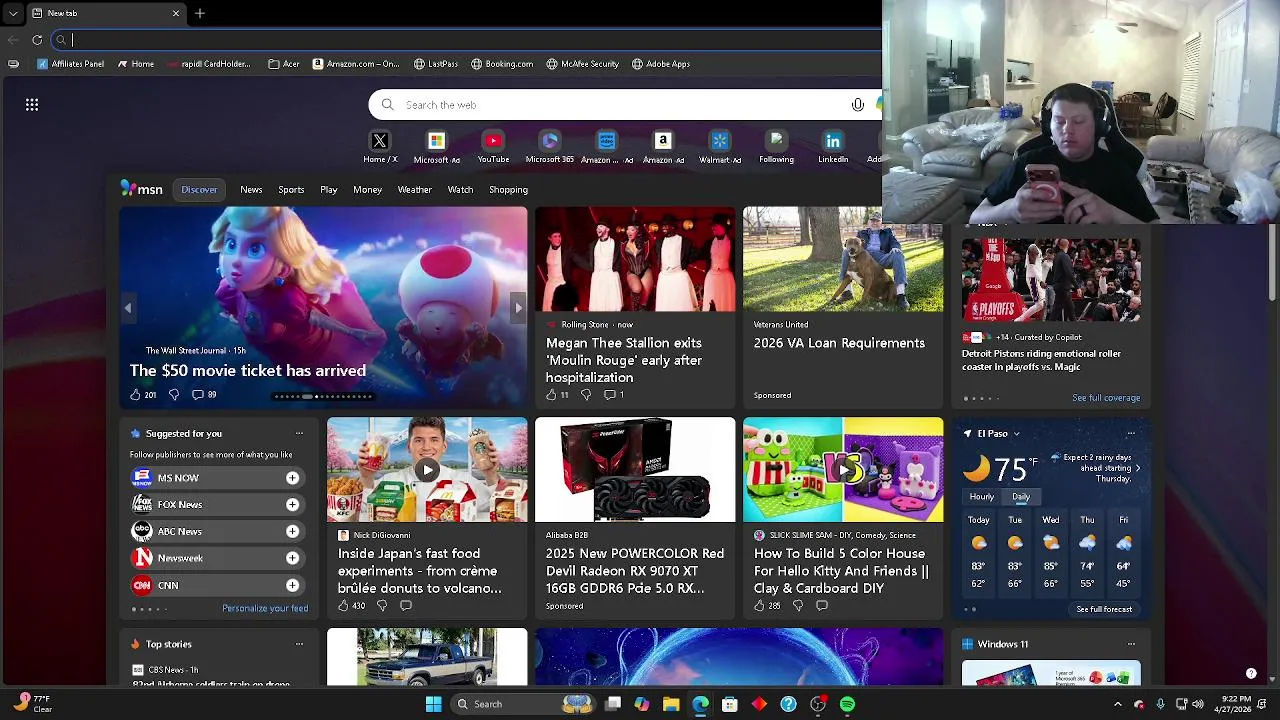Open the Money tab
This screenshot has height=720, width=1280.
367,189
